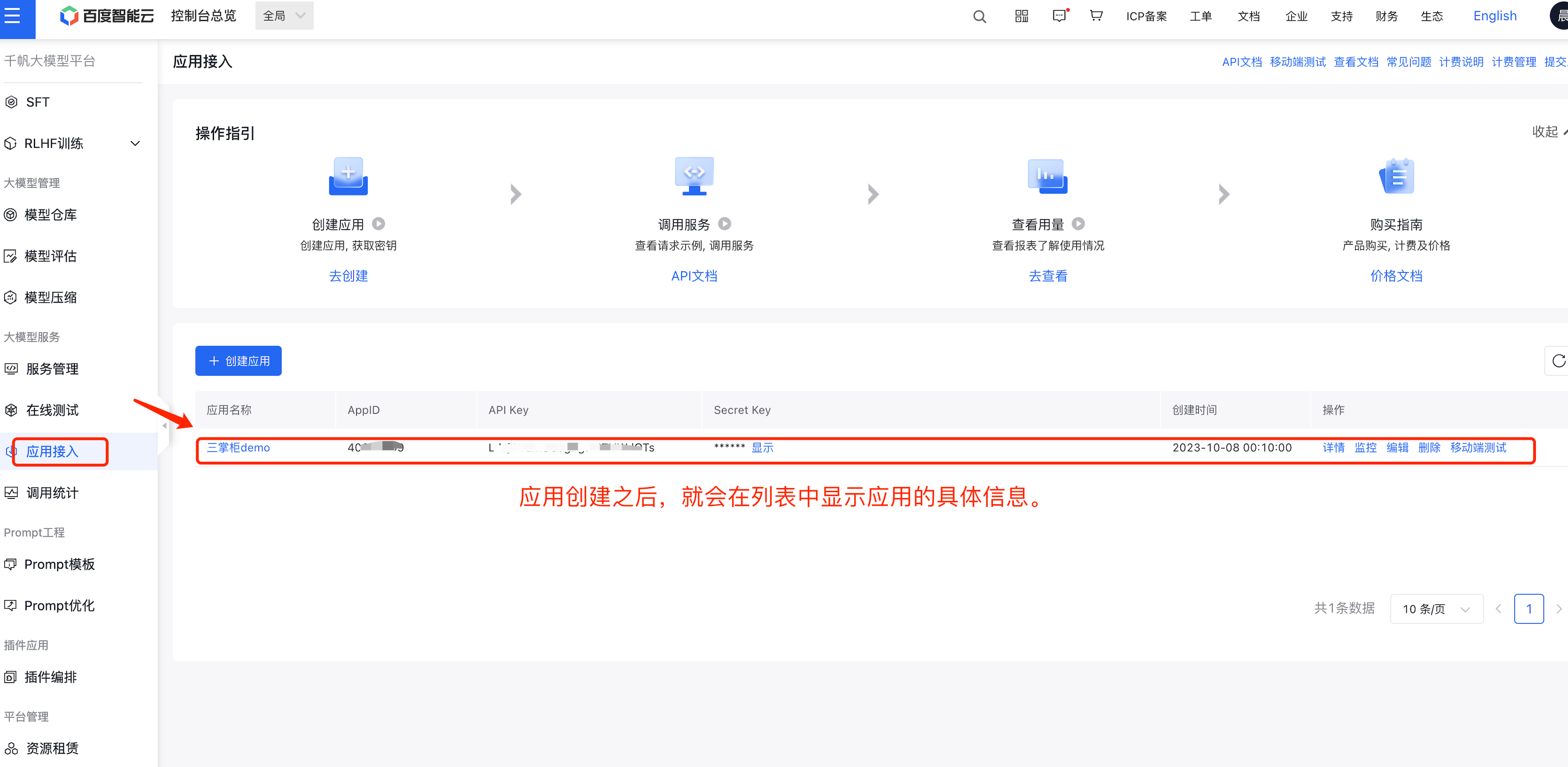Open the shopping cart icon
The height and width of the screenshot is (767, 1568).
[1096, 16]
